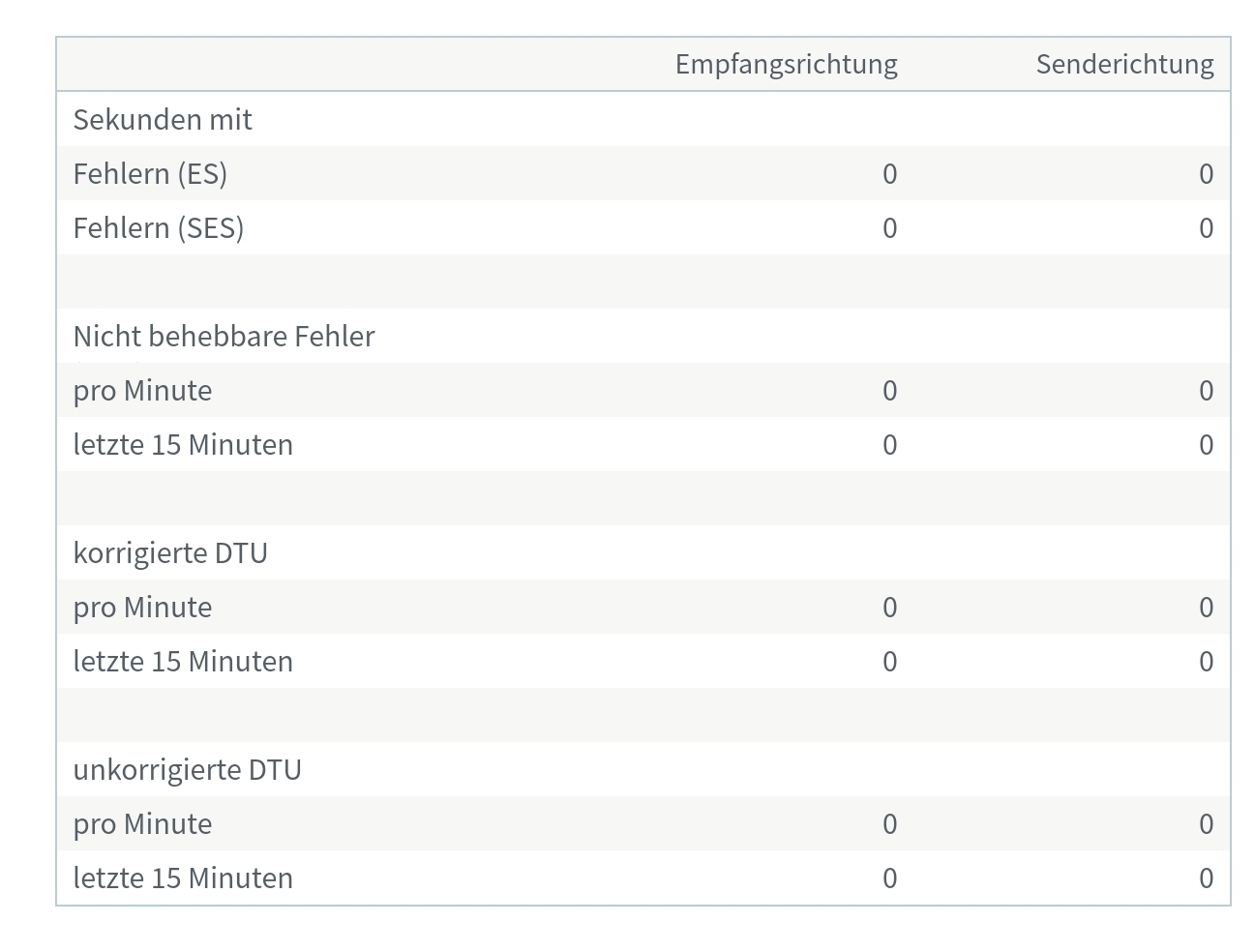Screen dimensions: 1255x952
Task: Select the "Sekunden mit" section label
Action: 163,119
